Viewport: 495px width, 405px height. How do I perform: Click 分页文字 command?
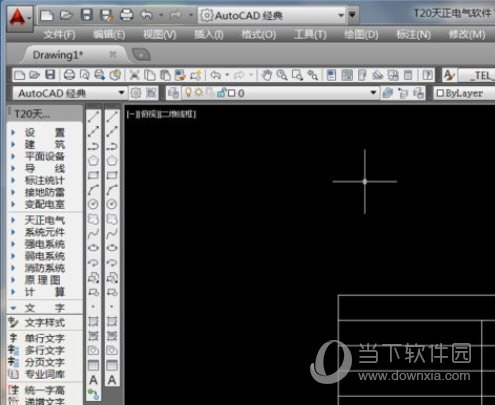pyautogui.click(x=45, y=362)
